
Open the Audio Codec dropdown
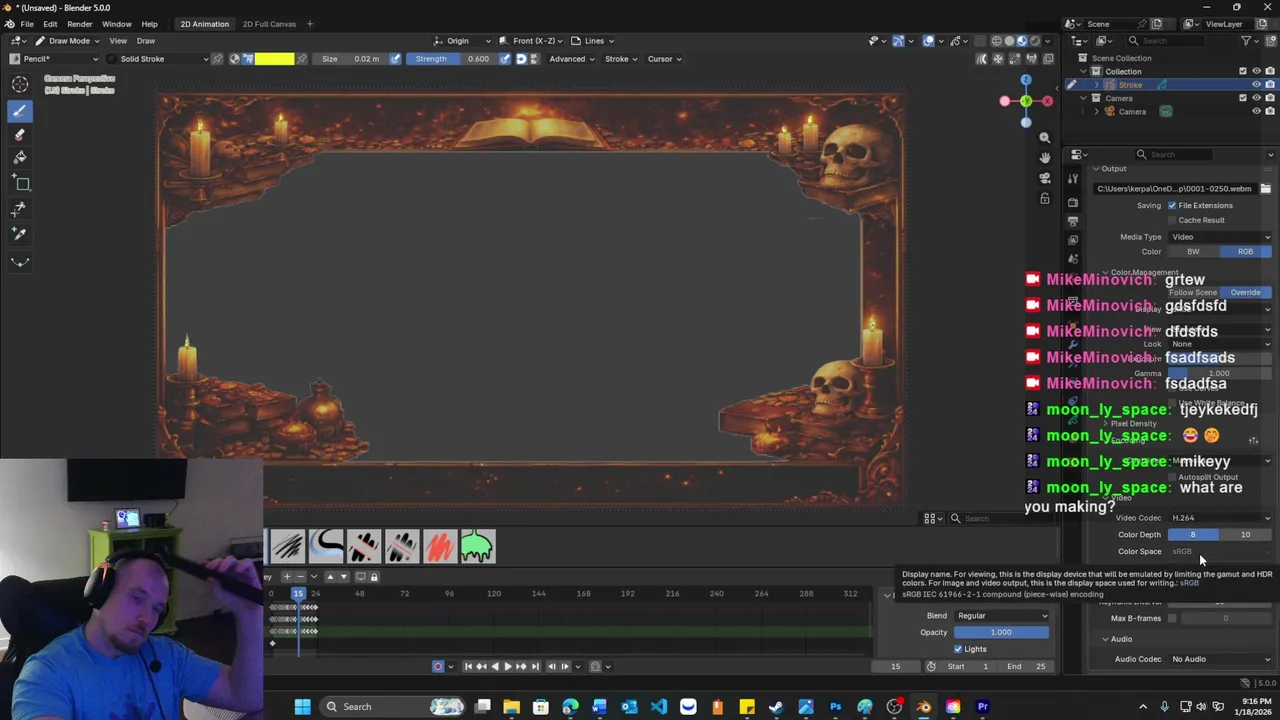(1220, 659)
